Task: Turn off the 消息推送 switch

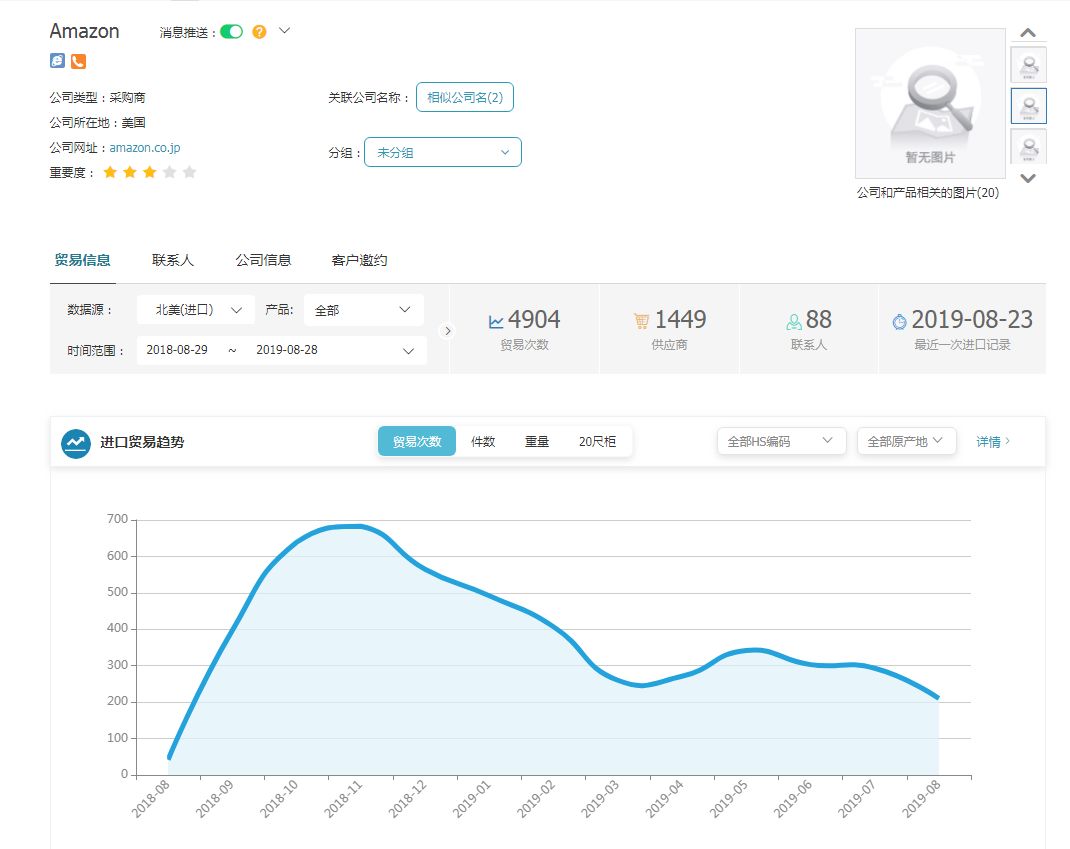Action: coord(230,31)
